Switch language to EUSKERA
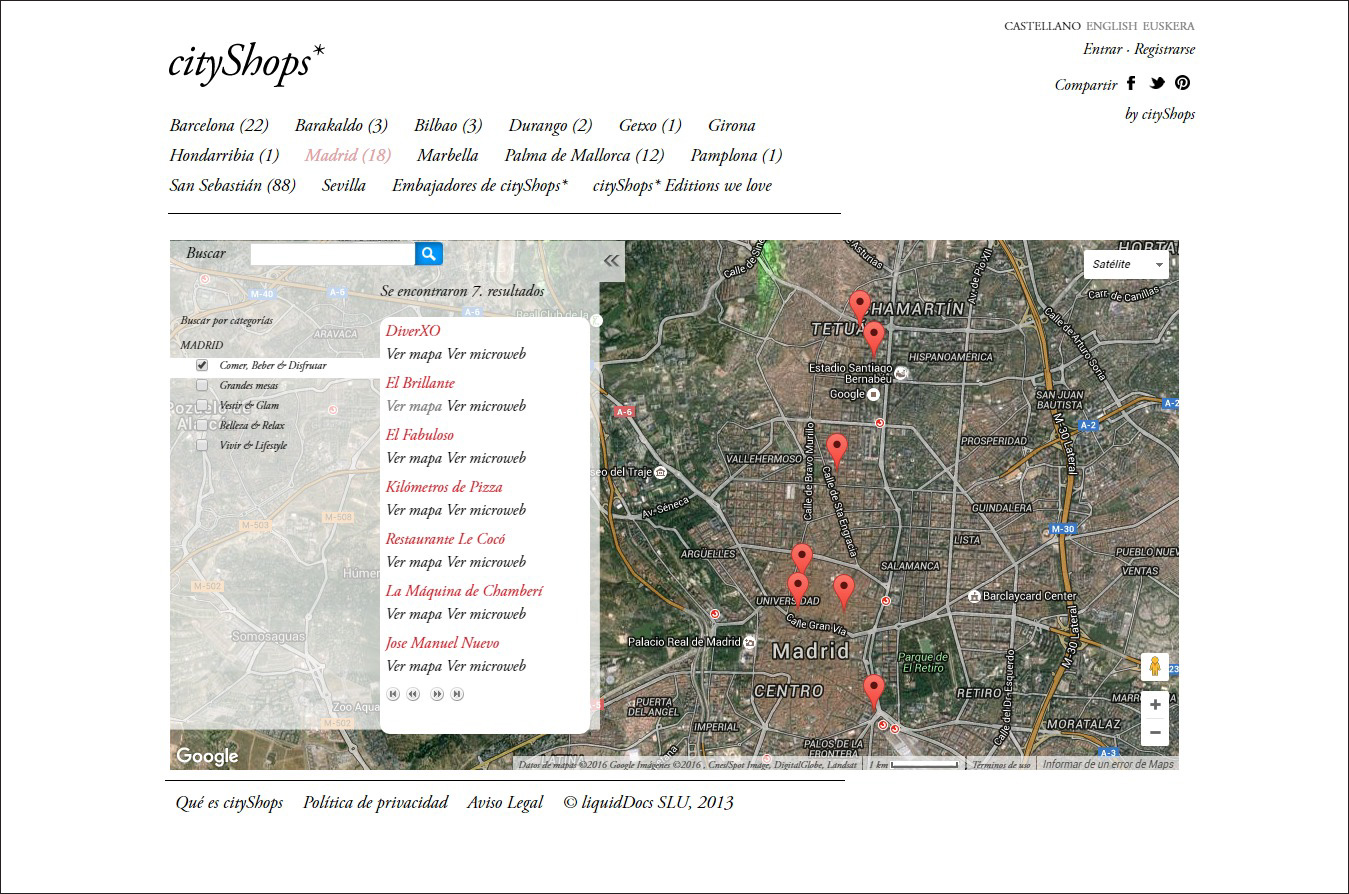This screenshot has height=894, width=1349. [x=1169, y=26]
